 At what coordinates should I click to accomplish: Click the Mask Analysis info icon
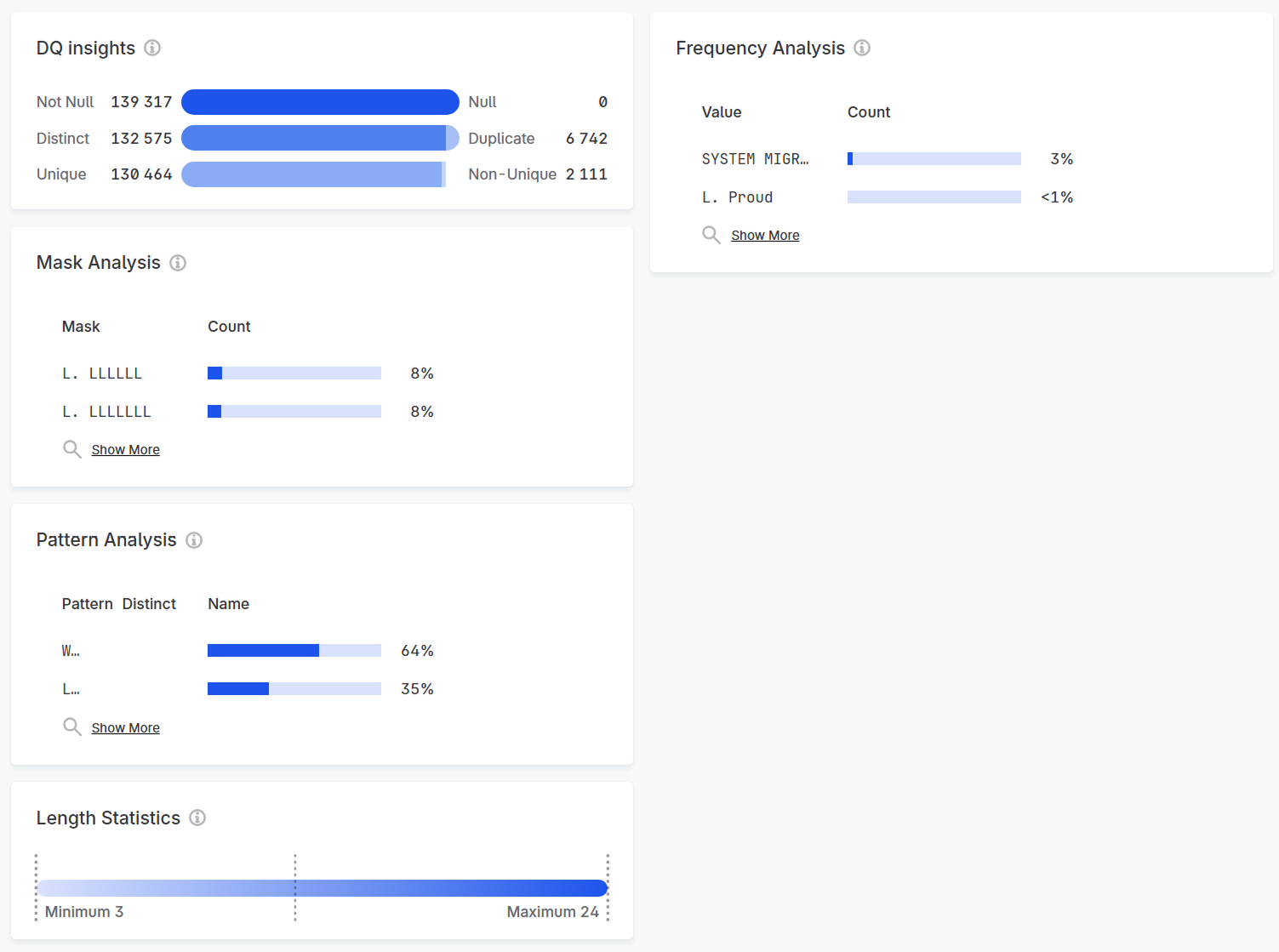(178, 263)
